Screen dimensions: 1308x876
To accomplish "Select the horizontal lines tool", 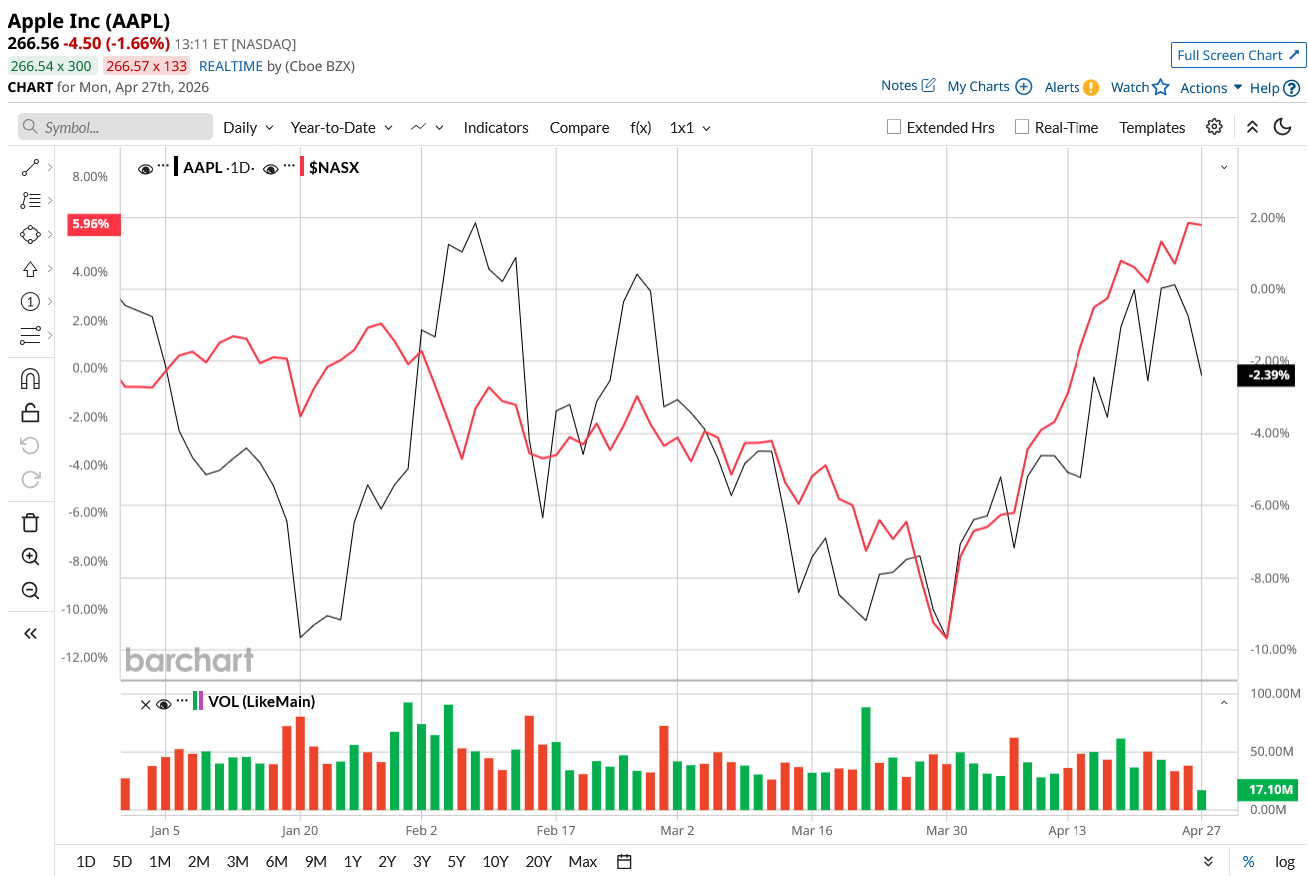I will coord(30,334).
